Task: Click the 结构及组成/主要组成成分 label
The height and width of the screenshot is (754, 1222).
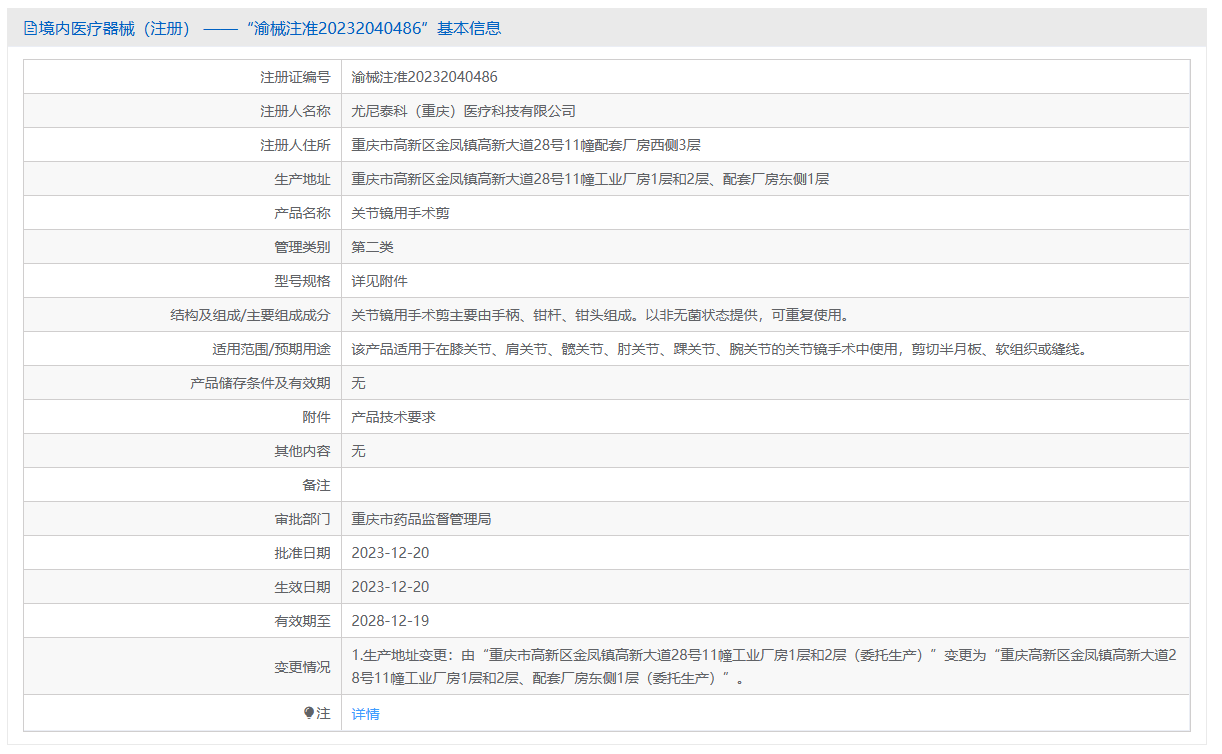Action: 250,315
